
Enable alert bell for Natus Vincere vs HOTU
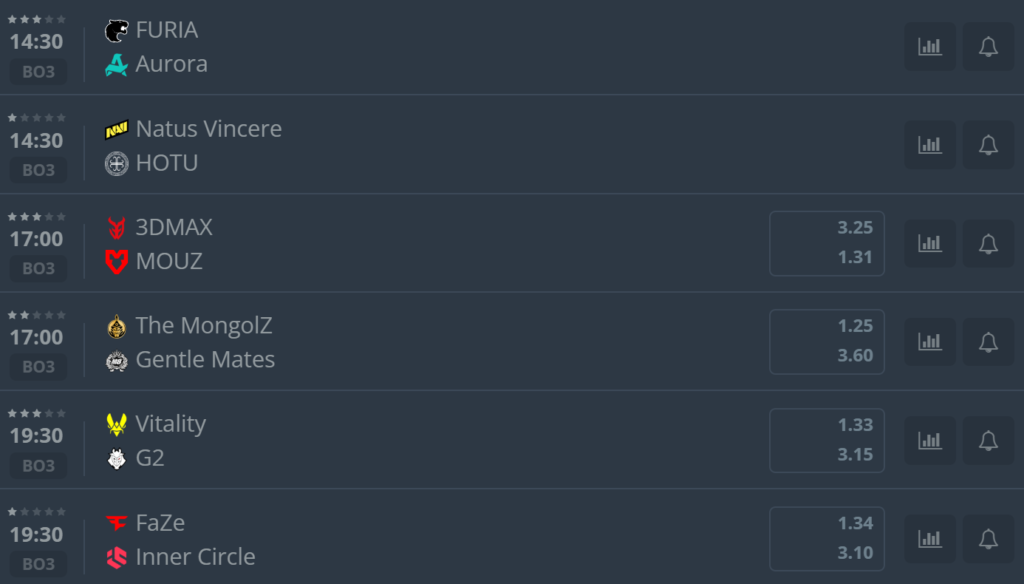point(988,145)
